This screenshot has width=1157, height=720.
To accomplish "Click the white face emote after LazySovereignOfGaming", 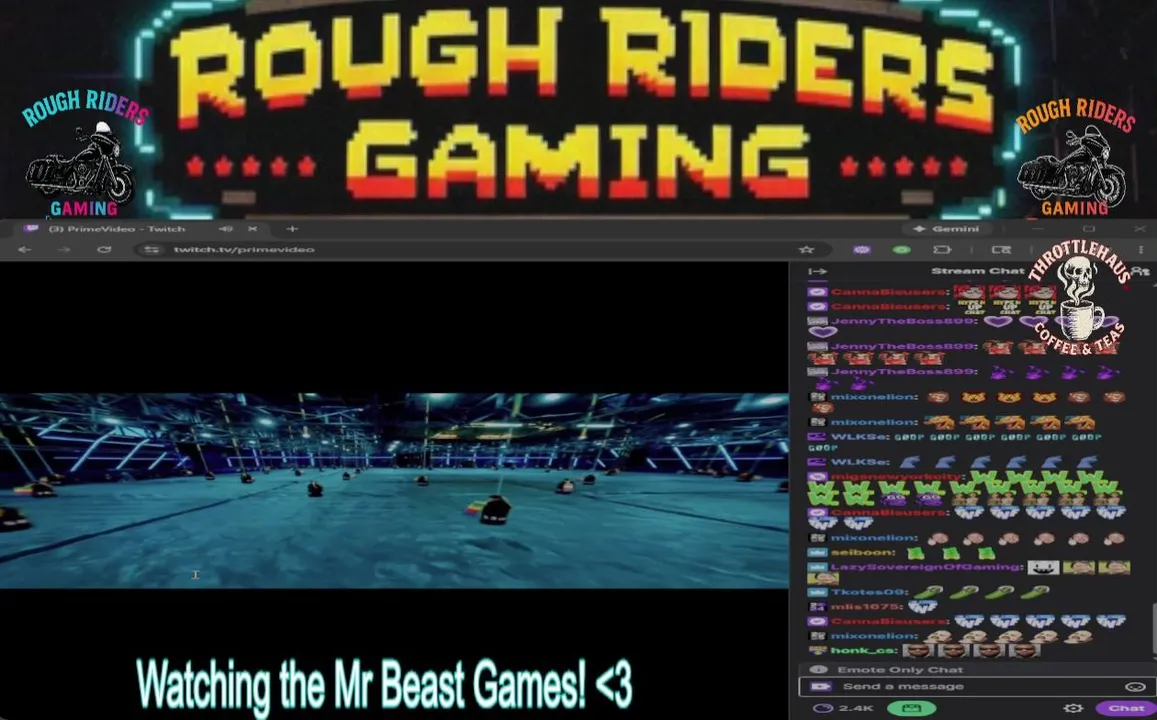I will pos(1043,567).
